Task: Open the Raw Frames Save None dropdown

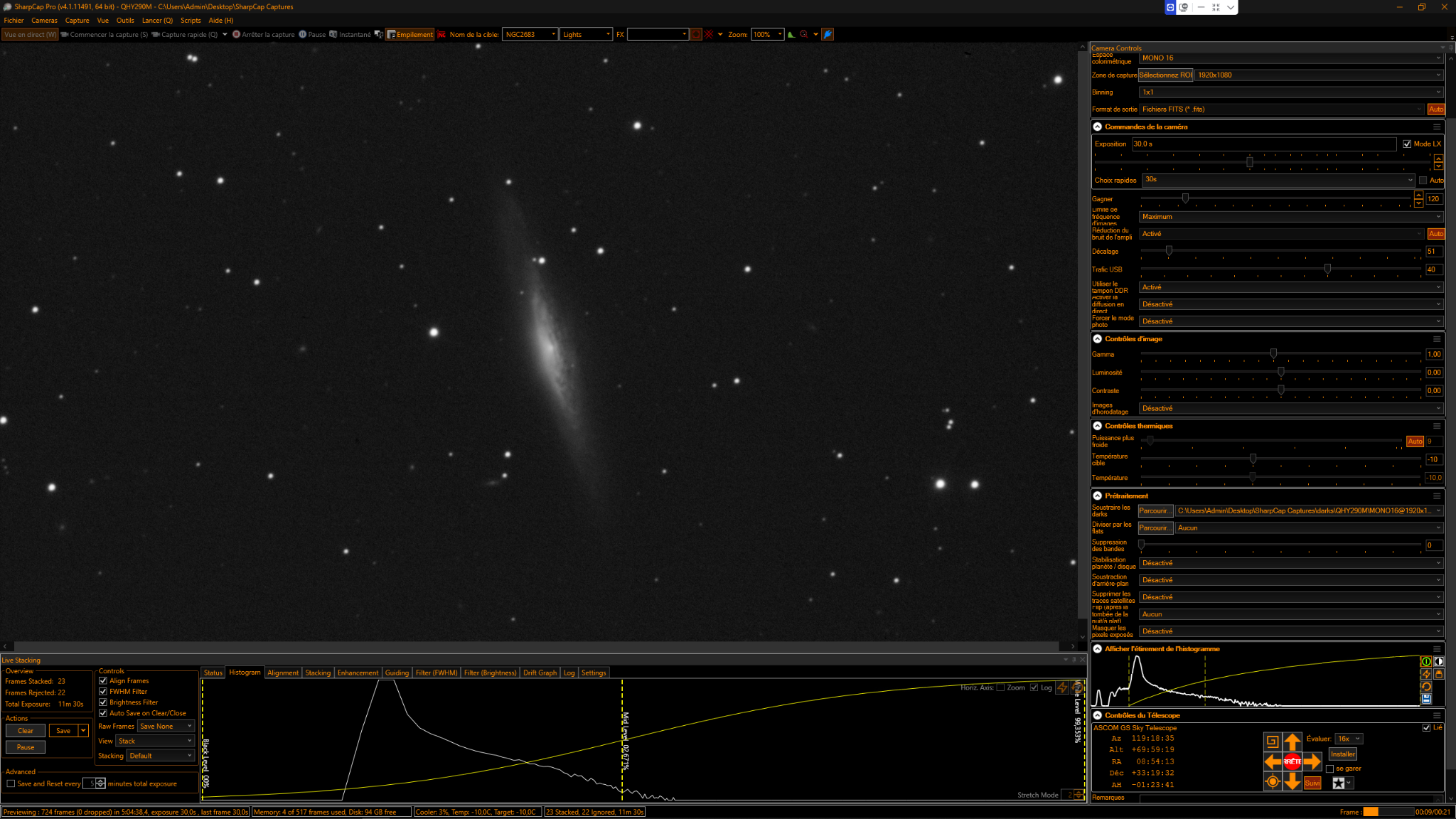Action: coord(166,727)
